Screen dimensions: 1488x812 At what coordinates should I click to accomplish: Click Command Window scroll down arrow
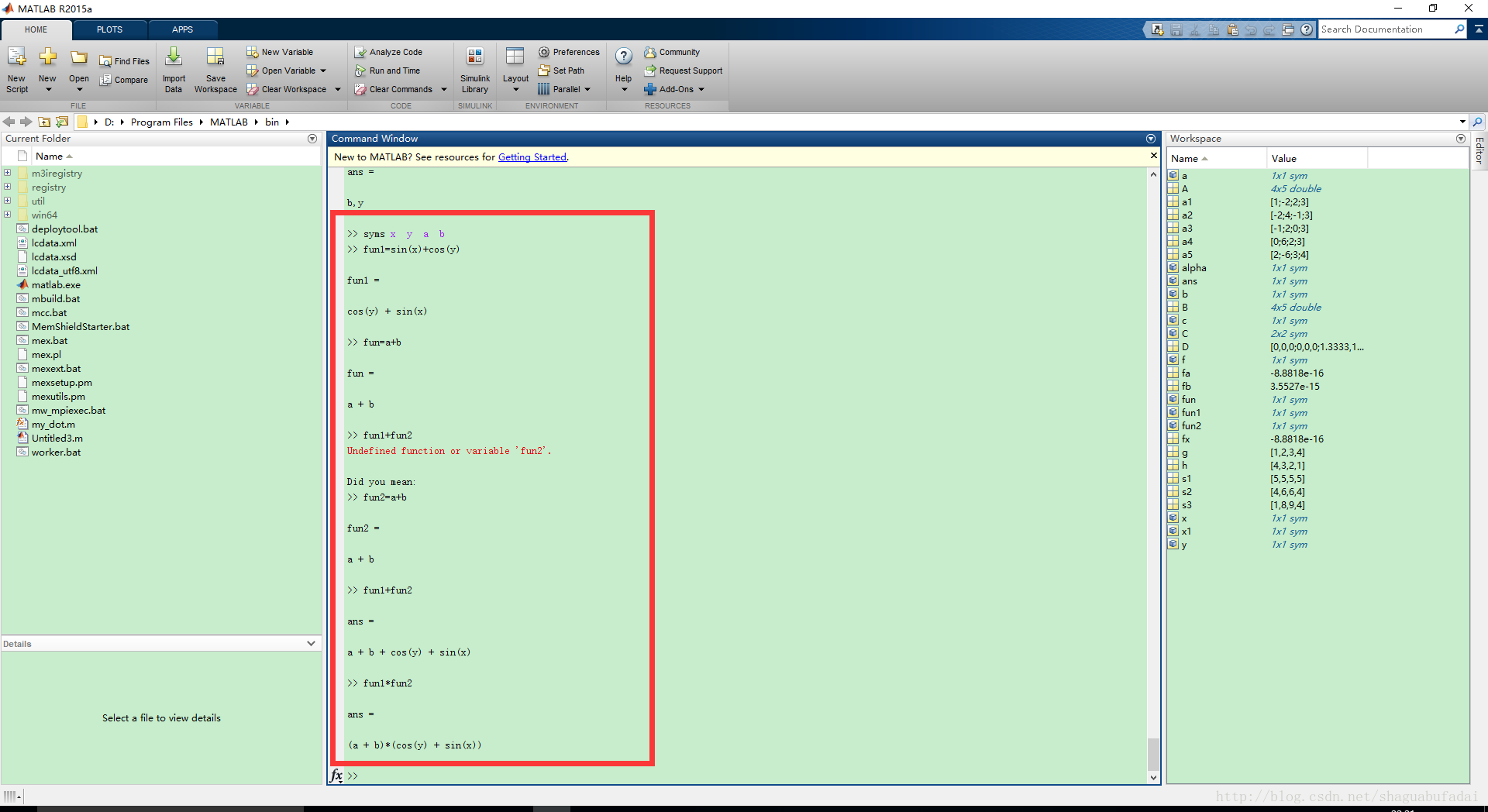(x=1153, y=777)
